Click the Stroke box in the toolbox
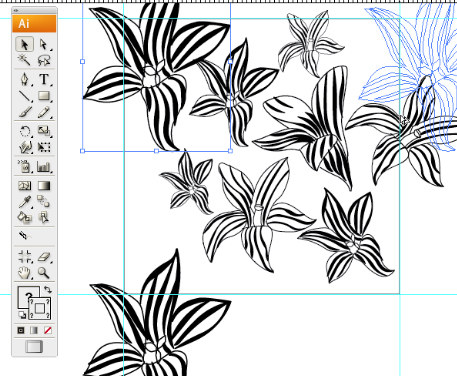 point(40,308)
